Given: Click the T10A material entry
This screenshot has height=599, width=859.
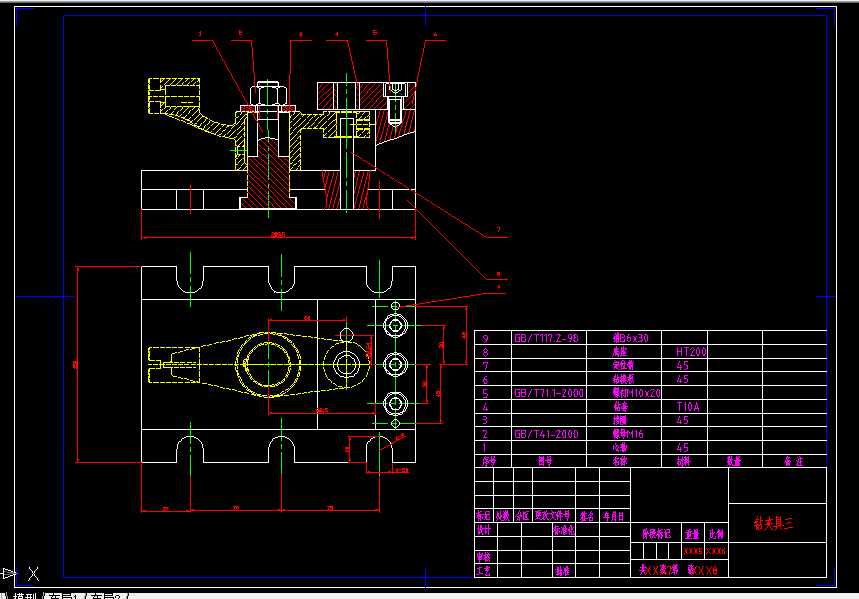Looking at the screenshot, I should (688, 407).
